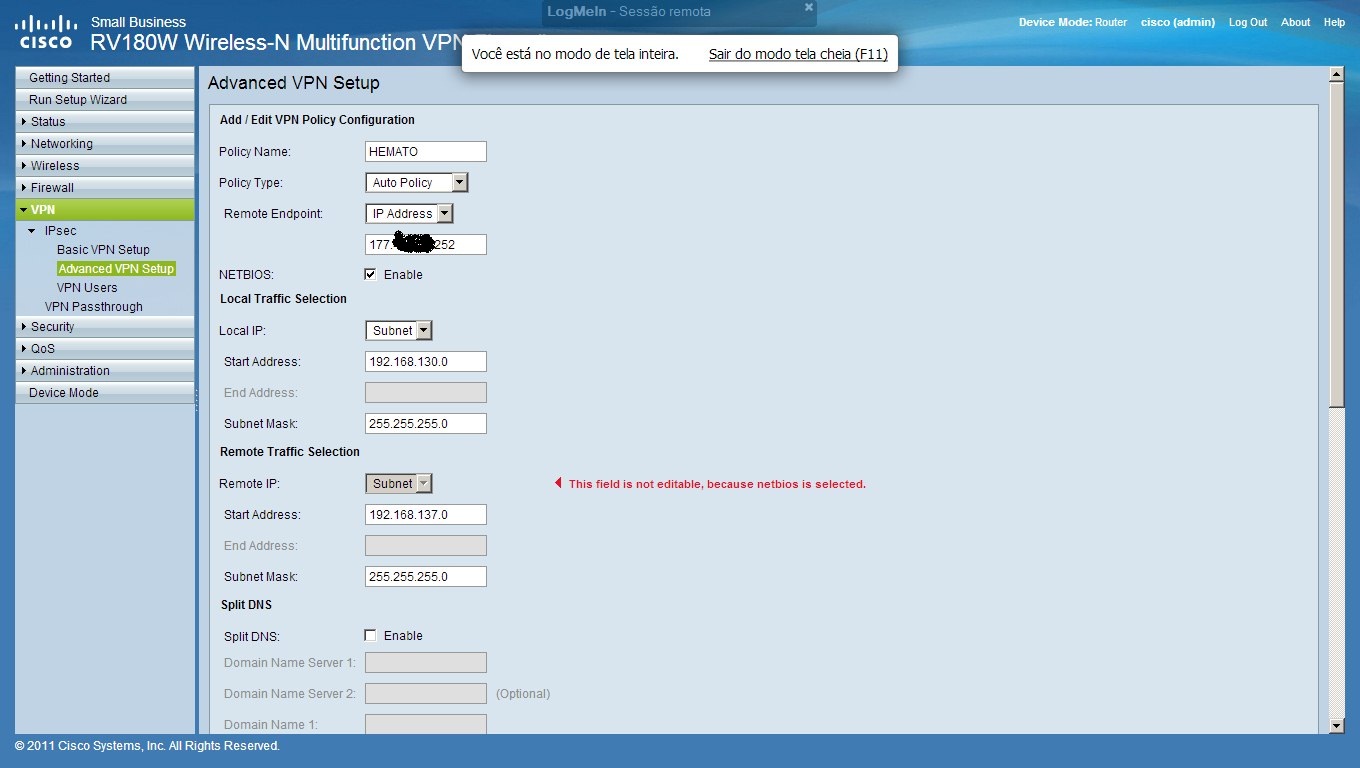Click the remote End Address disabled field

(x=426, y=546)
